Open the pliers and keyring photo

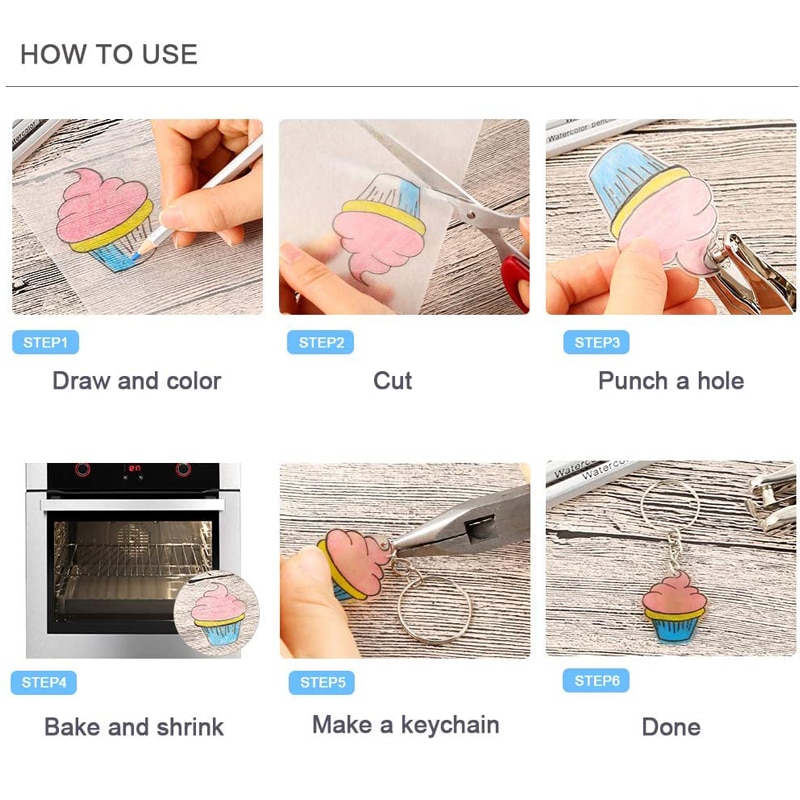tap(405, 560)
